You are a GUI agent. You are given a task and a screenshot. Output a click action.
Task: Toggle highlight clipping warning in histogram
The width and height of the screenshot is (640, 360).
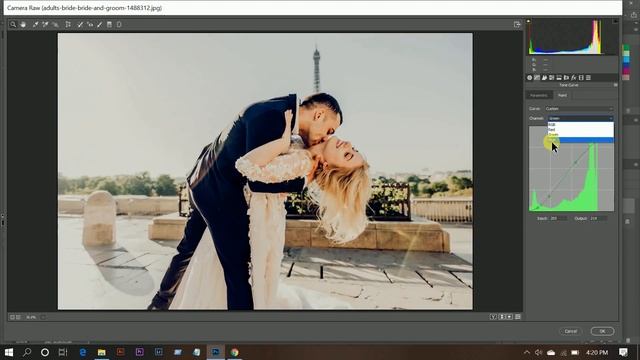[x=615, y=21]
